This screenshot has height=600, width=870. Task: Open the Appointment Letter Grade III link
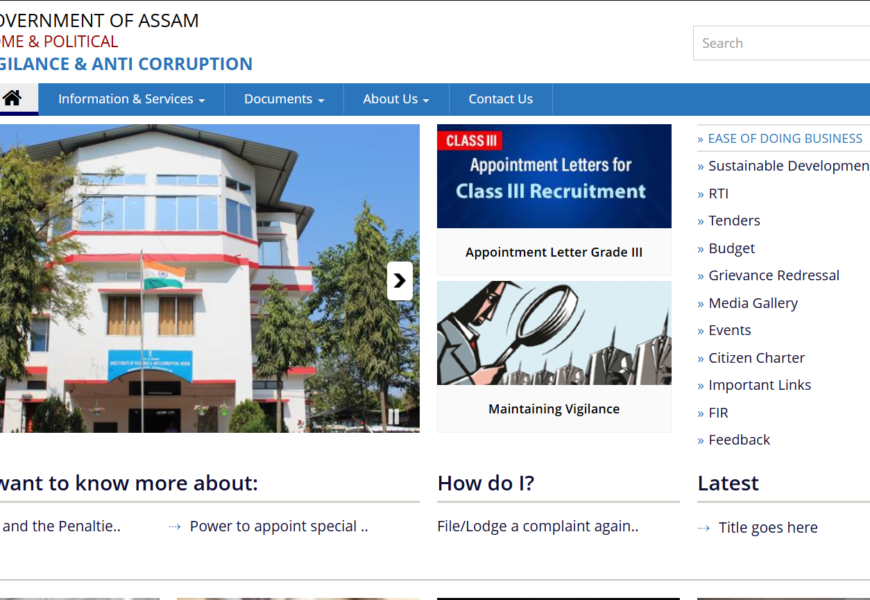(554, 252)
